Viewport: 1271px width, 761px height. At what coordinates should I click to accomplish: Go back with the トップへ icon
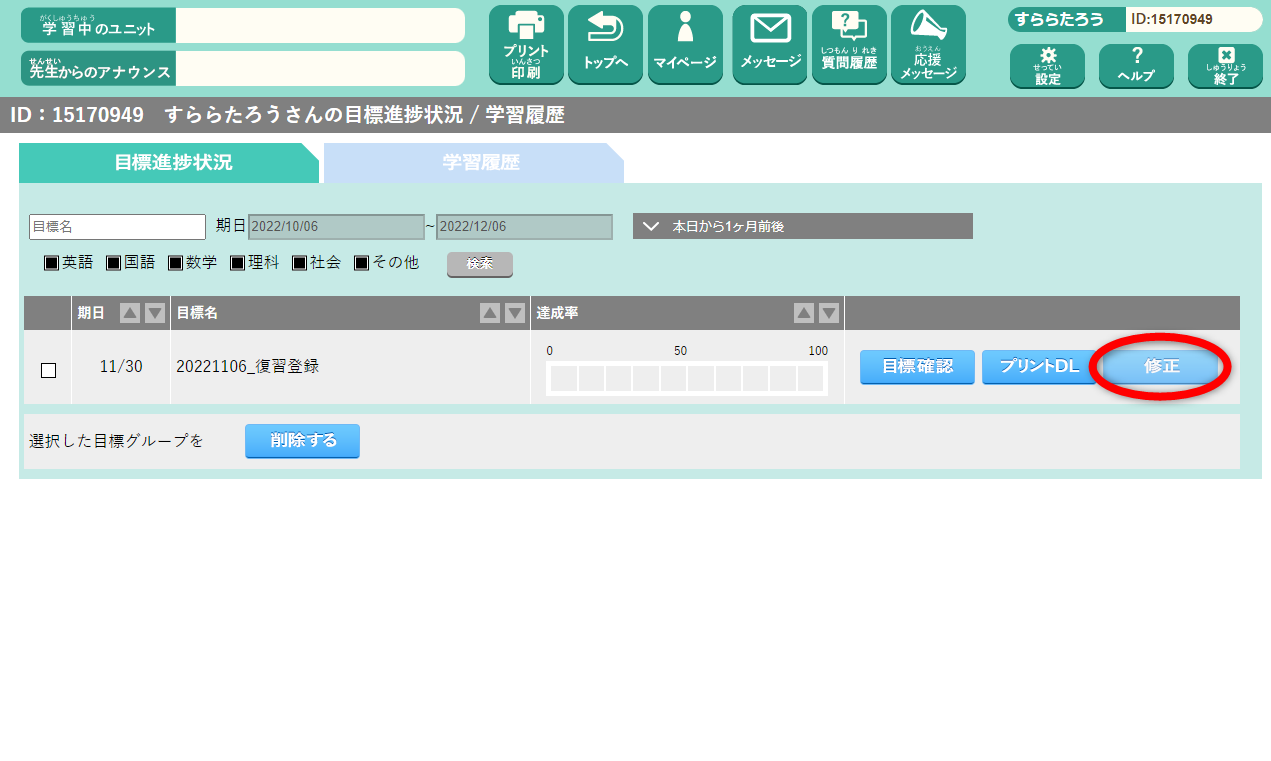pos(605,44)
